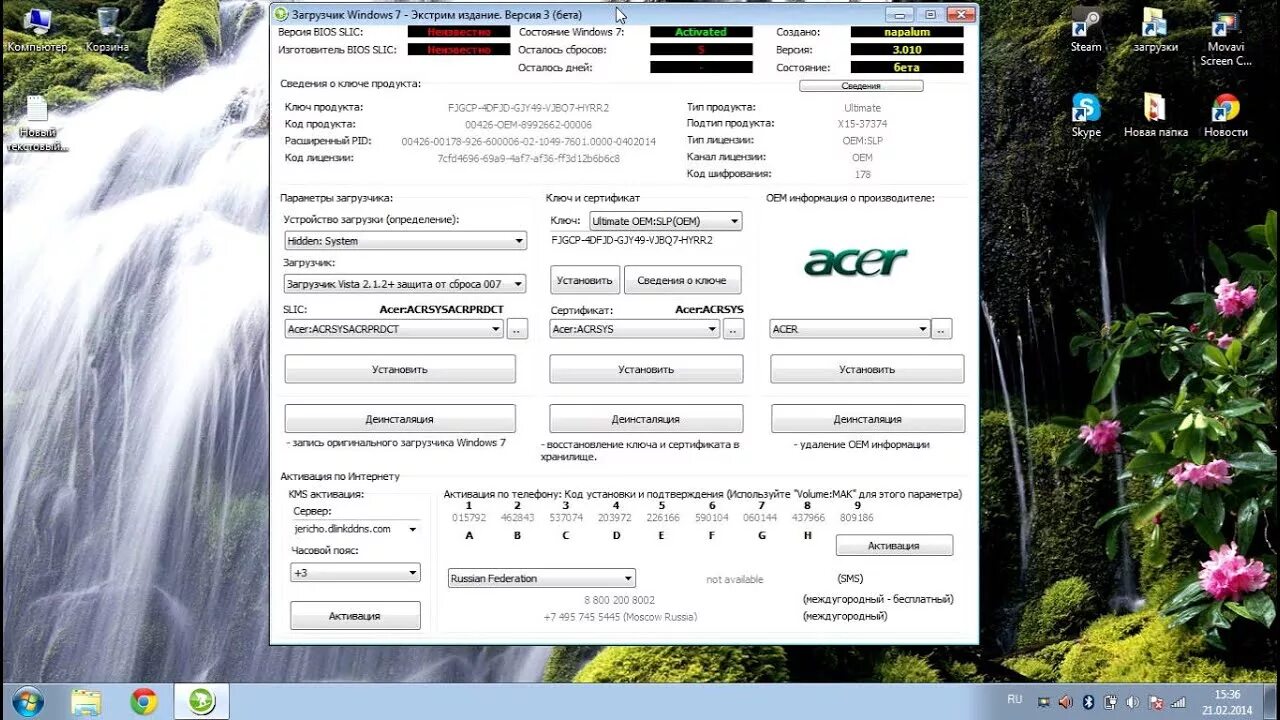Click installation code block 809186
The width and height of the screenshot is (1280, 720).
[857, 518]
